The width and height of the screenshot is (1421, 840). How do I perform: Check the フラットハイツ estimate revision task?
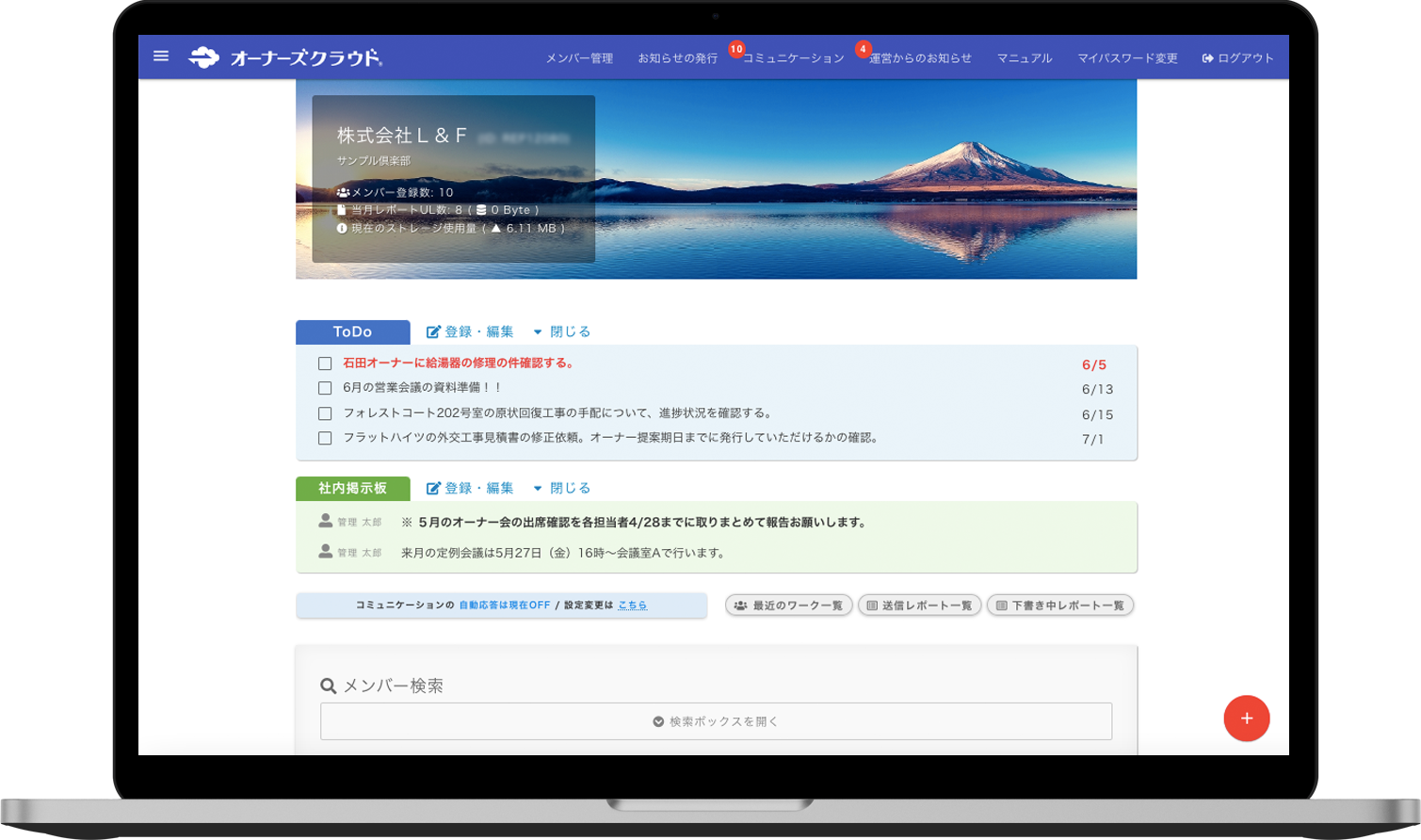pyautogui.click(x=324, y=437)
